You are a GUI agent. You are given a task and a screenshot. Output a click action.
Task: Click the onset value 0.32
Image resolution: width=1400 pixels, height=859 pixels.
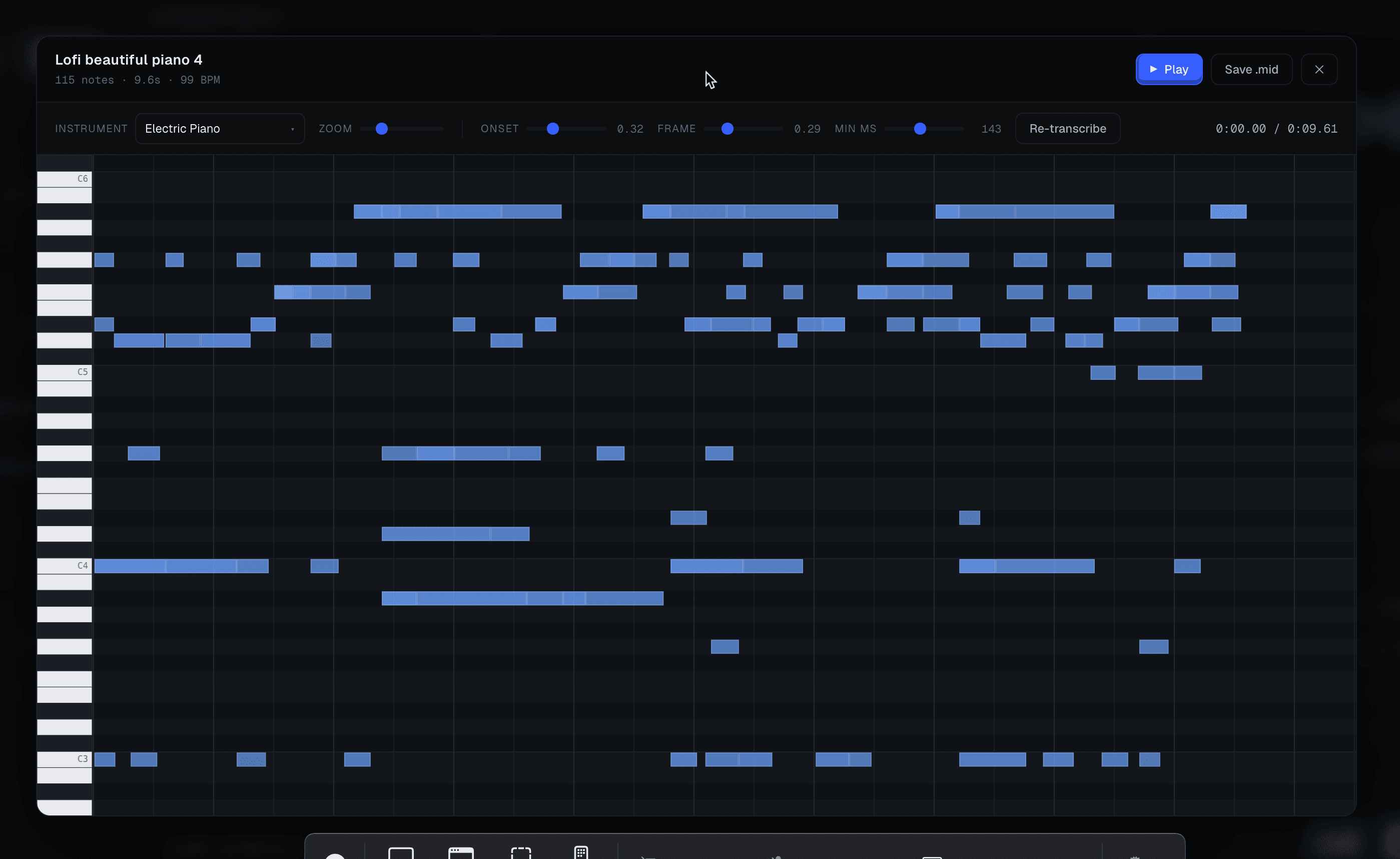coord(629,129)
